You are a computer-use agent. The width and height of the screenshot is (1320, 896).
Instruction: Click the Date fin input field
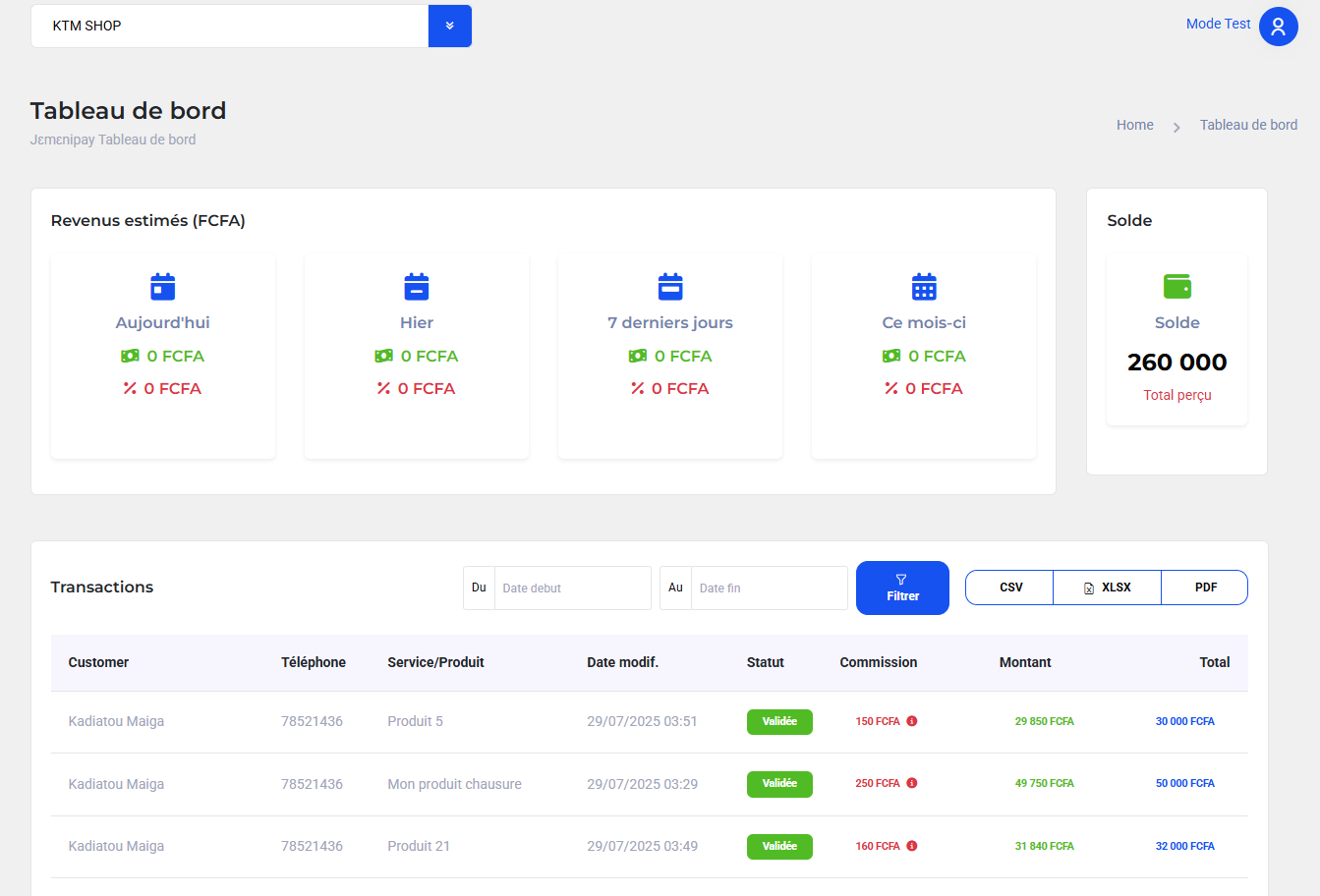768,588
